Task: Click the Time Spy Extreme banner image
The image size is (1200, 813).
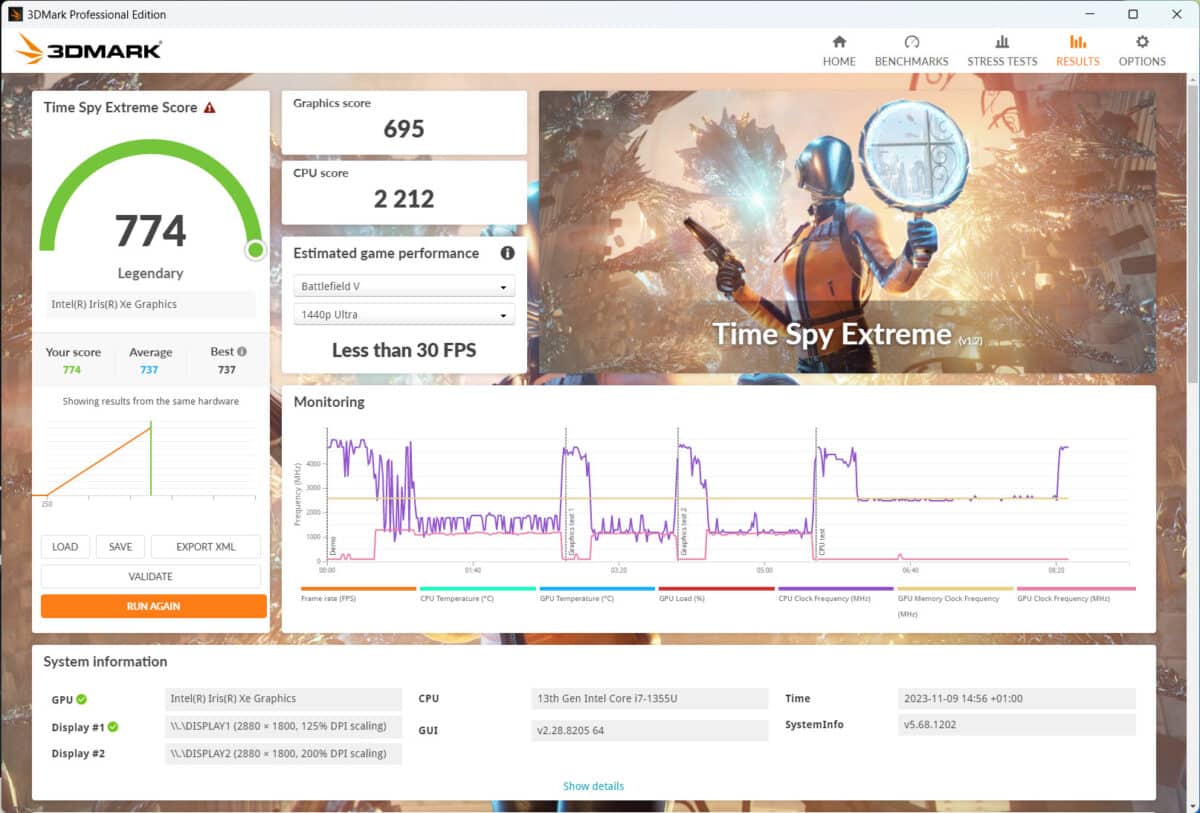Action: [847, 232]
